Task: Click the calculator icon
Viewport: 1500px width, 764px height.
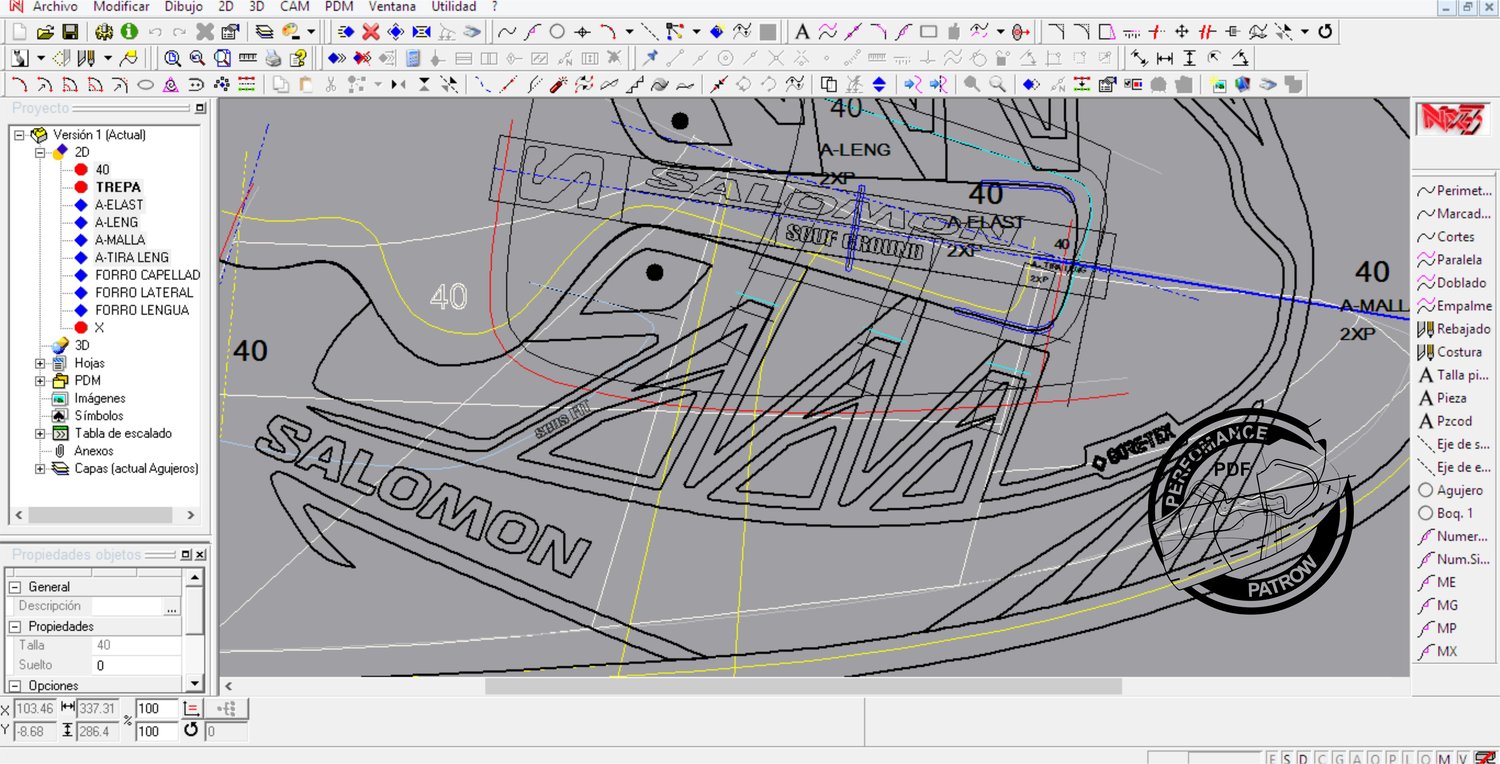Action: 413,58
